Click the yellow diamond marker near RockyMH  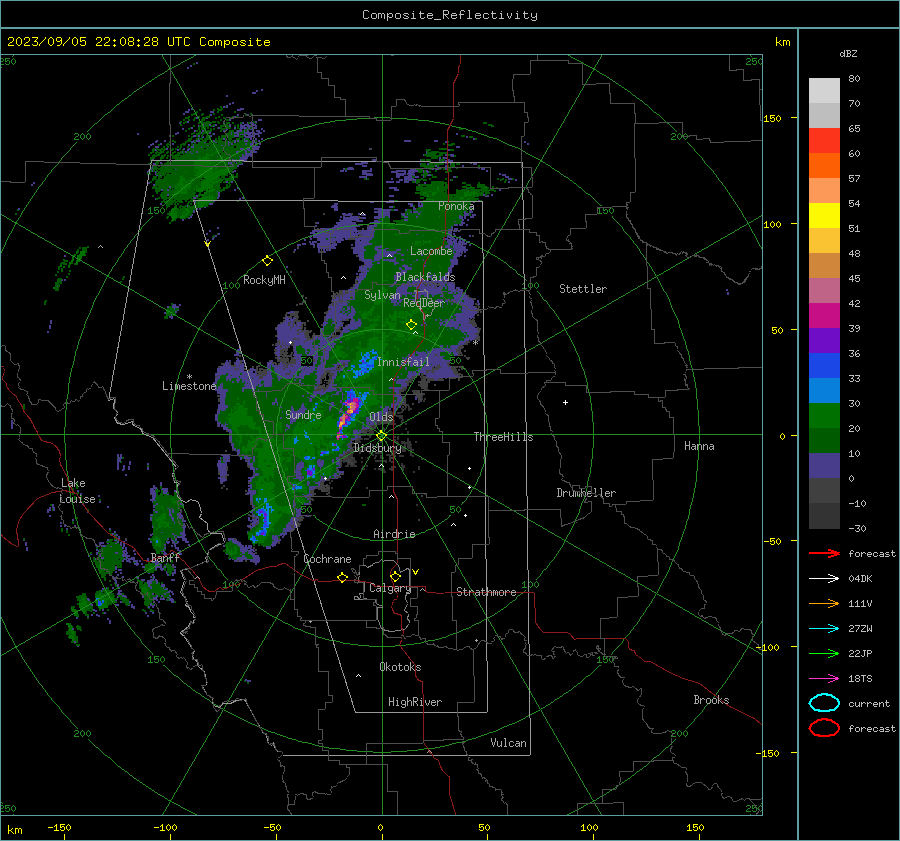coord(267,261)
